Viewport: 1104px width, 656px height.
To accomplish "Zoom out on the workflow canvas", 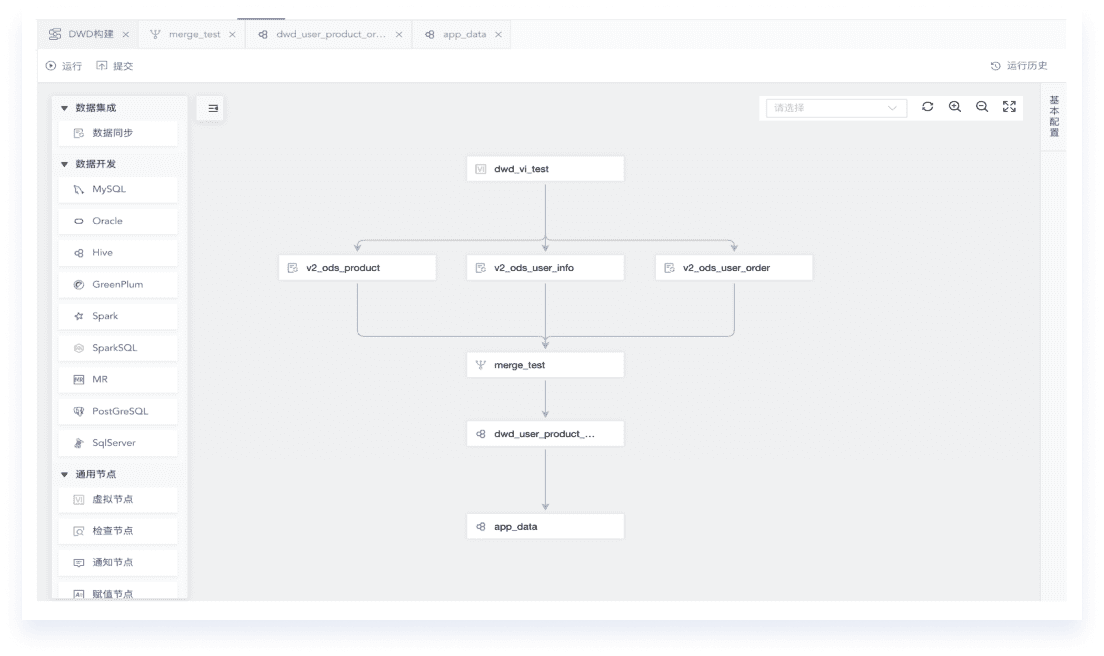I will point(982,107).
